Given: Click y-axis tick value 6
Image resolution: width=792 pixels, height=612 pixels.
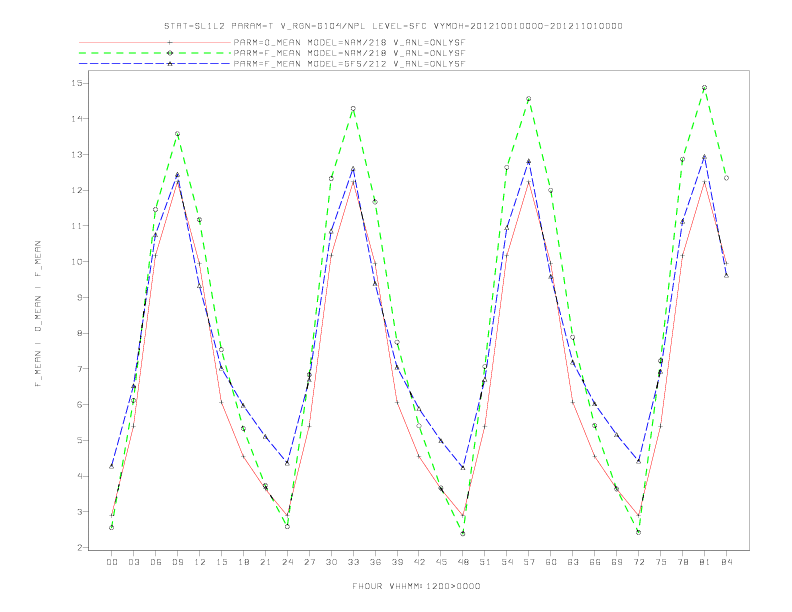Looking at the screenshot, I should (x=79, y=404).
